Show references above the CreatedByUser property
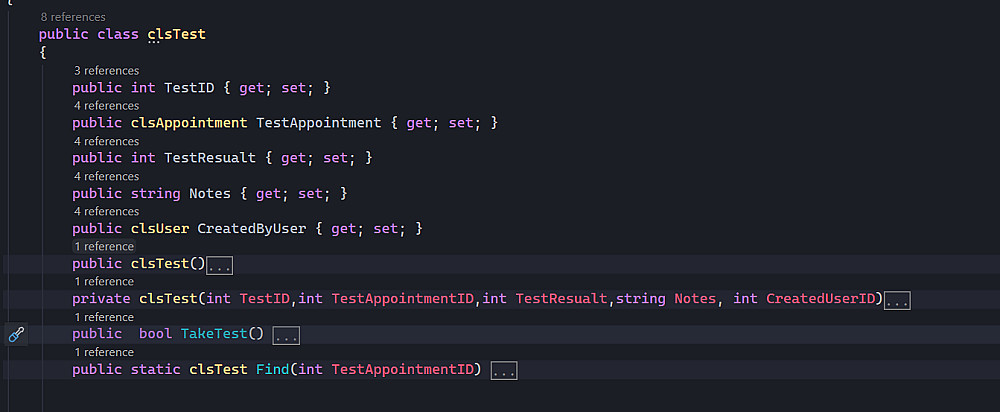Viewport: 1000px width, 412px height. click(106, 212)
